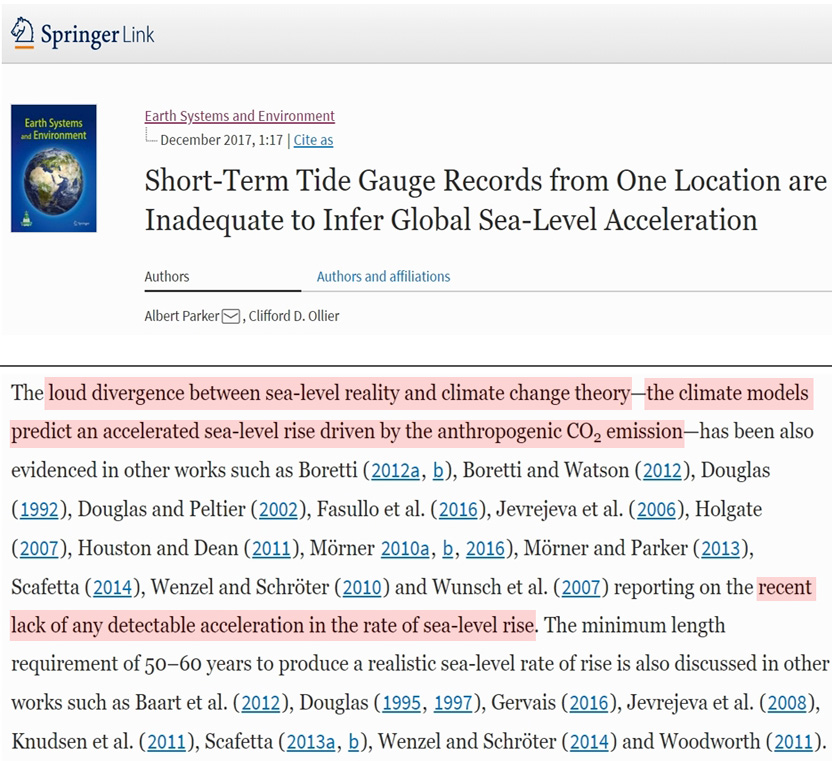The height and width of the screenshot is (761, 832).
Task: Open the Scafetta 2013 b citation link
Action: [354, 742]
